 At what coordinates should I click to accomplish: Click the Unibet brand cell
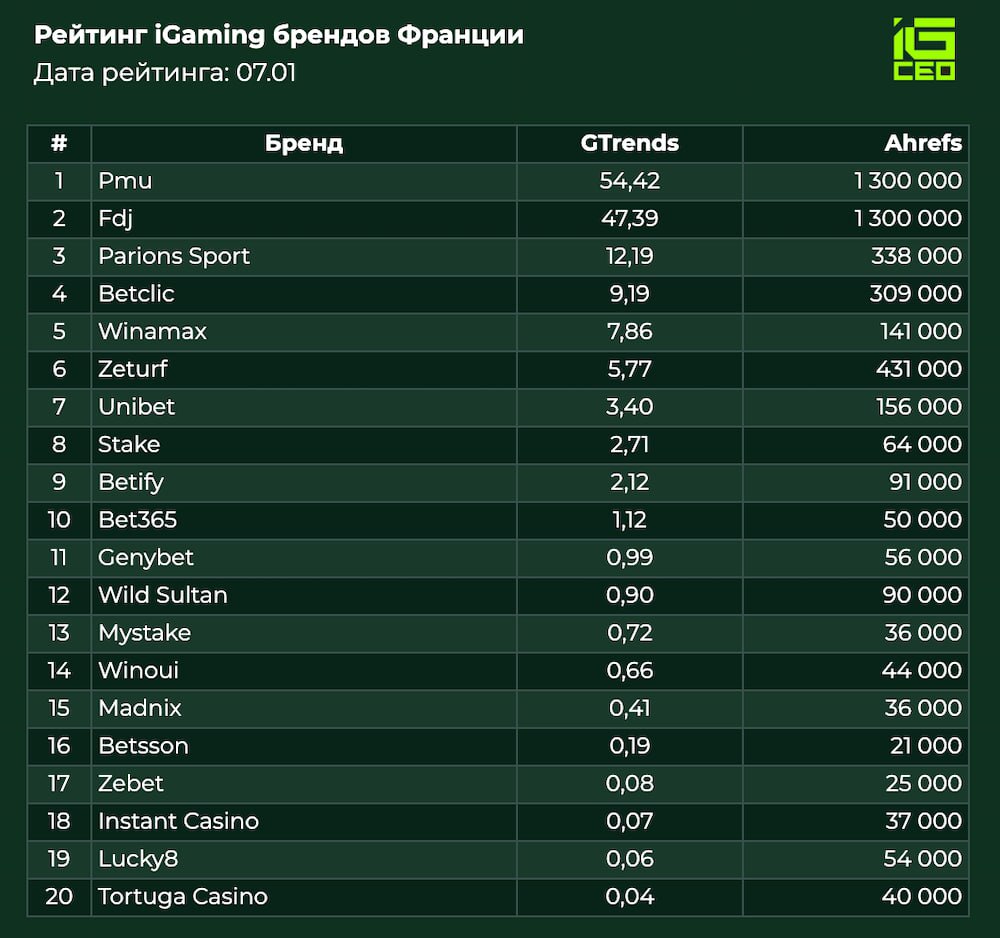tap(136, 407)
